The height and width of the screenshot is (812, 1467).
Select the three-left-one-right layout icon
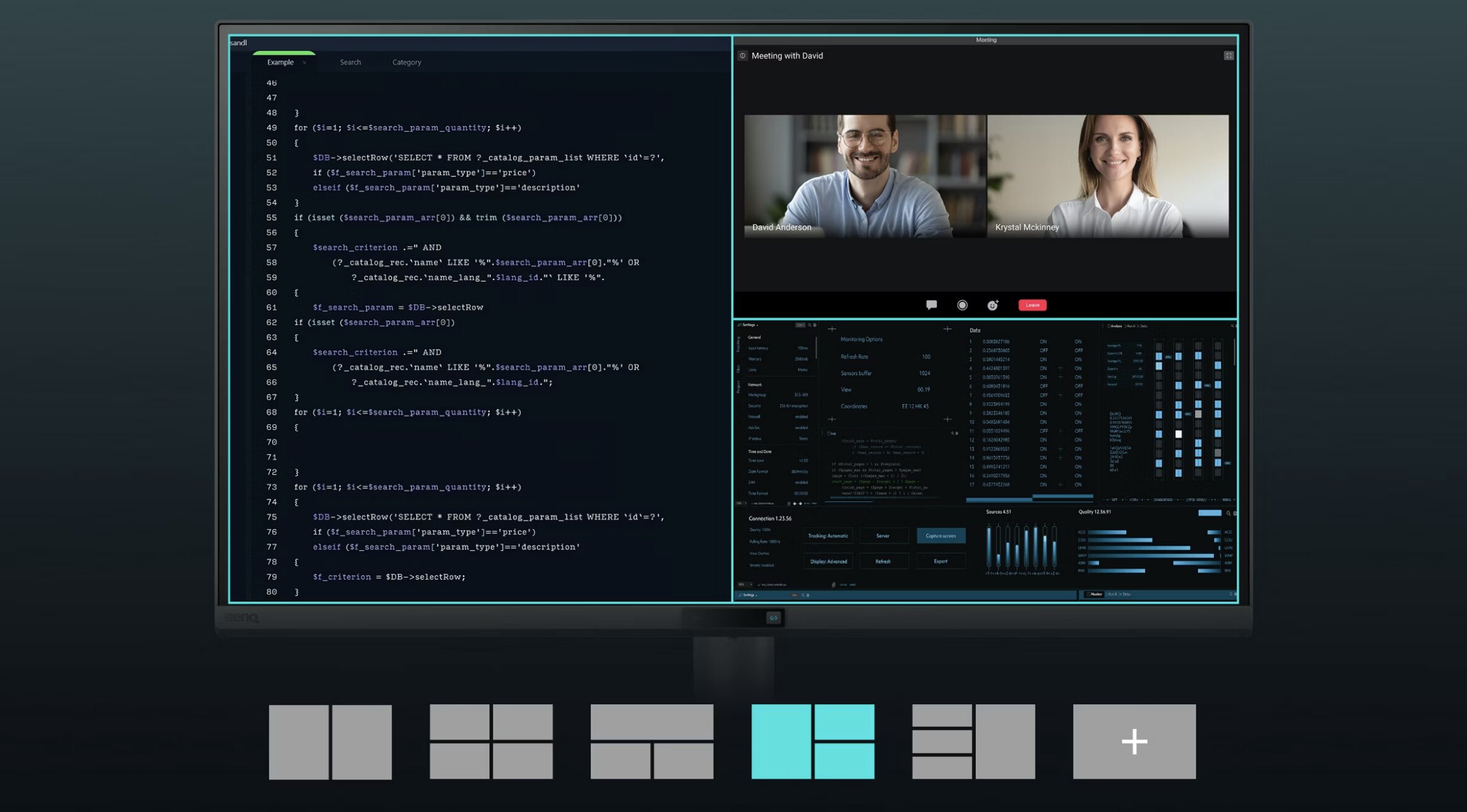(x=974, y=741)
